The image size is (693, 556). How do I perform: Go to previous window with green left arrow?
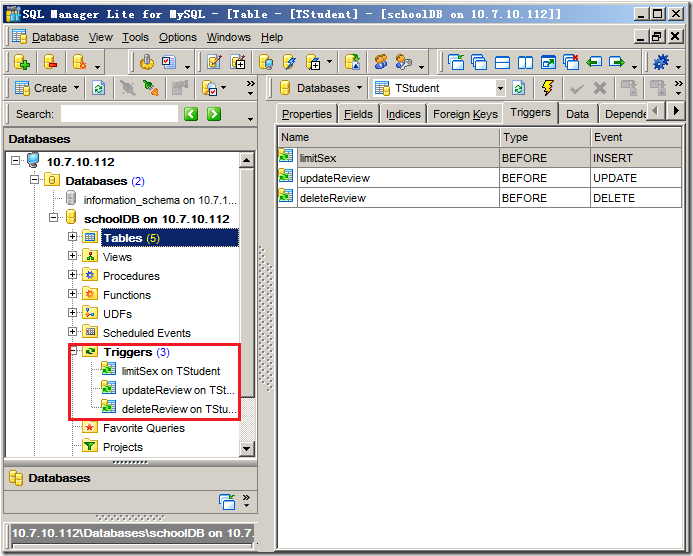594,62
